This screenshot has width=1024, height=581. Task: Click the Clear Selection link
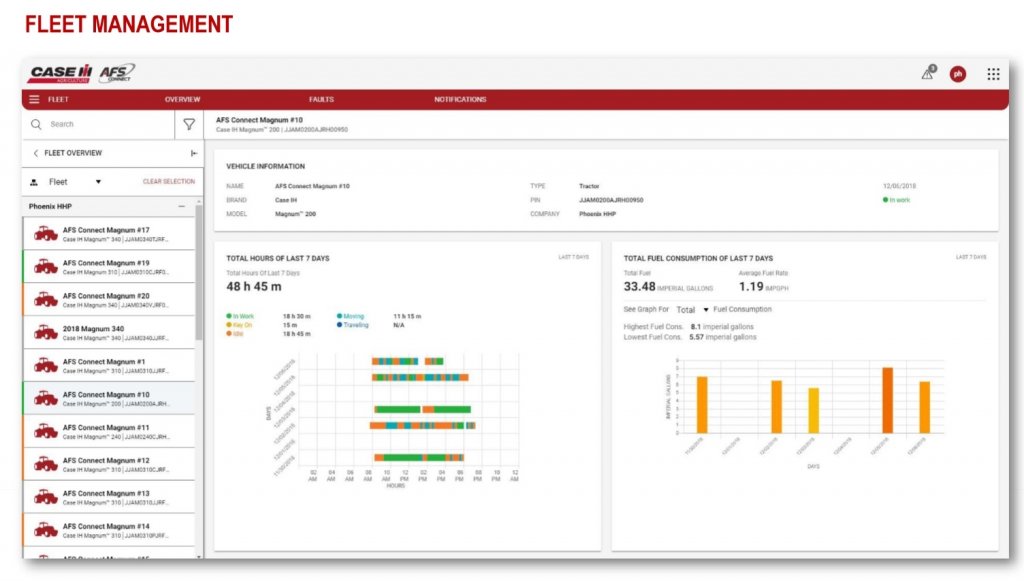coord(168,181)
